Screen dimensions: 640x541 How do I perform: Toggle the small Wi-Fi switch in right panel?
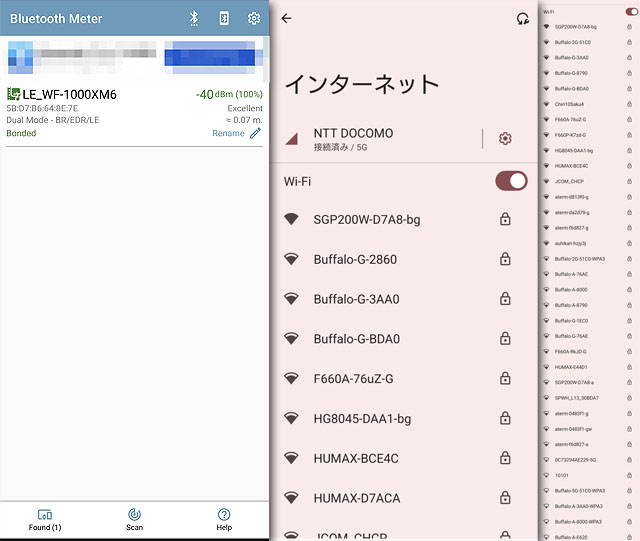[x=631, y=11]
